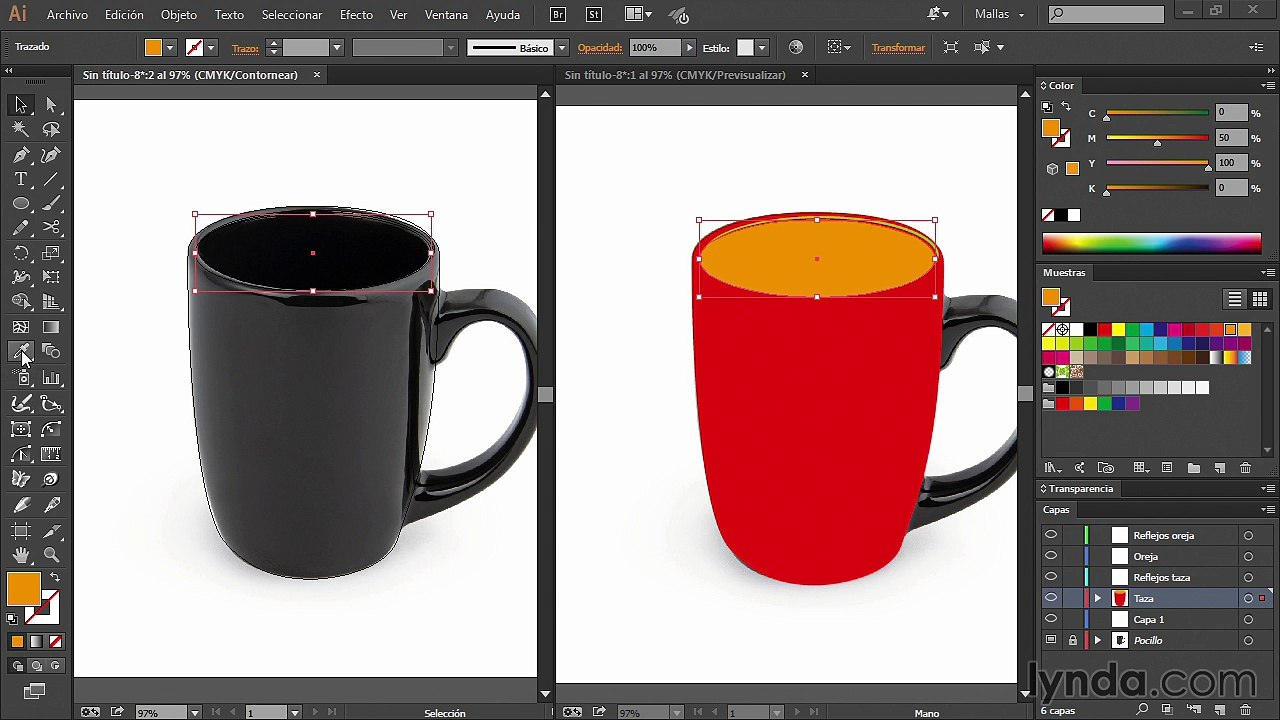
Task: Close the Contornear document tab
Action: click(317, 75)
